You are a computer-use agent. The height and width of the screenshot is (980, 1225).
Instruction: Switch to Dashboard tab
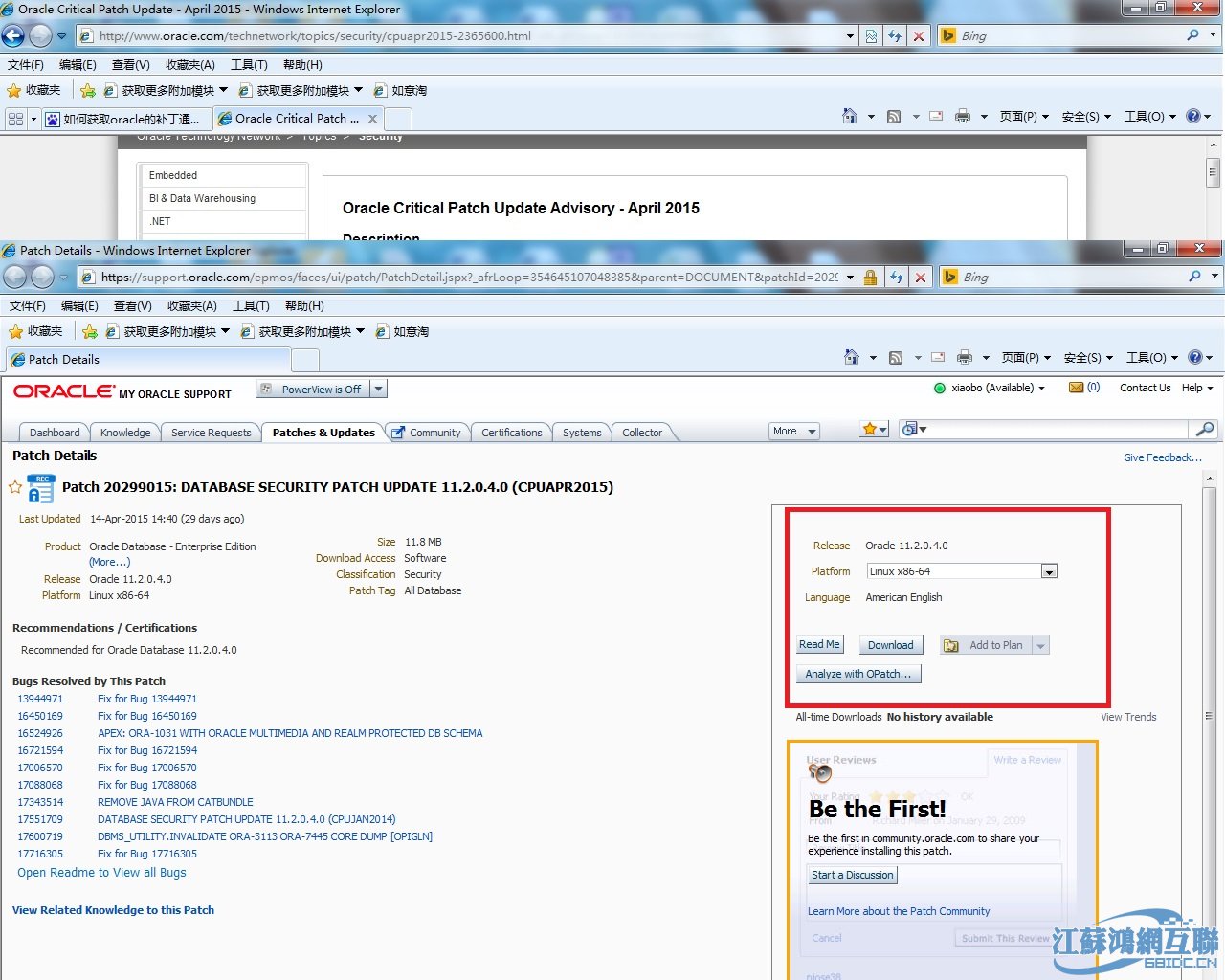click(55, 433)
